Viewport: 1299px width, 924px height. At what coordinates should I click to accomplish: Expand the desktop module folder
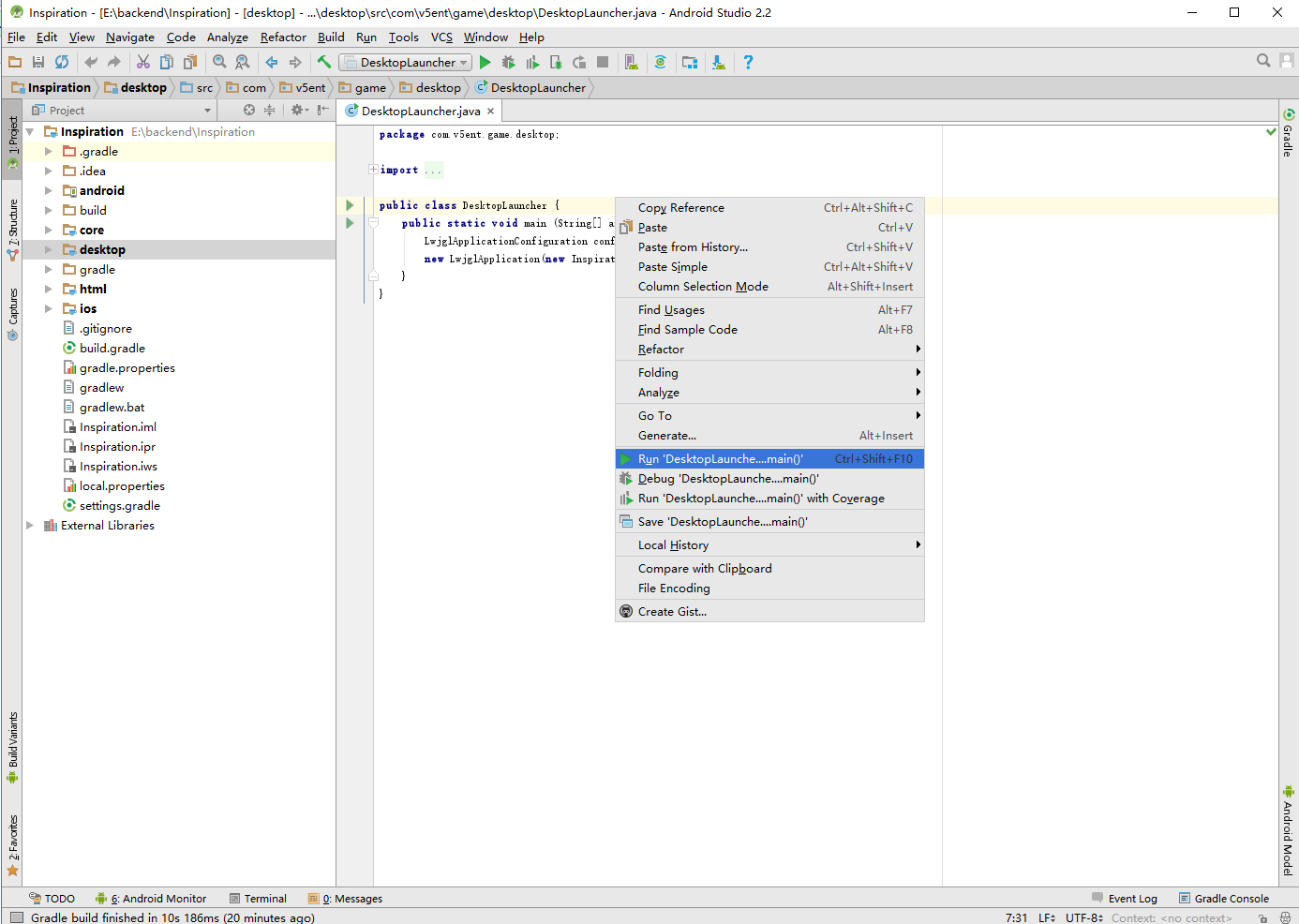(x=49, y=249)
